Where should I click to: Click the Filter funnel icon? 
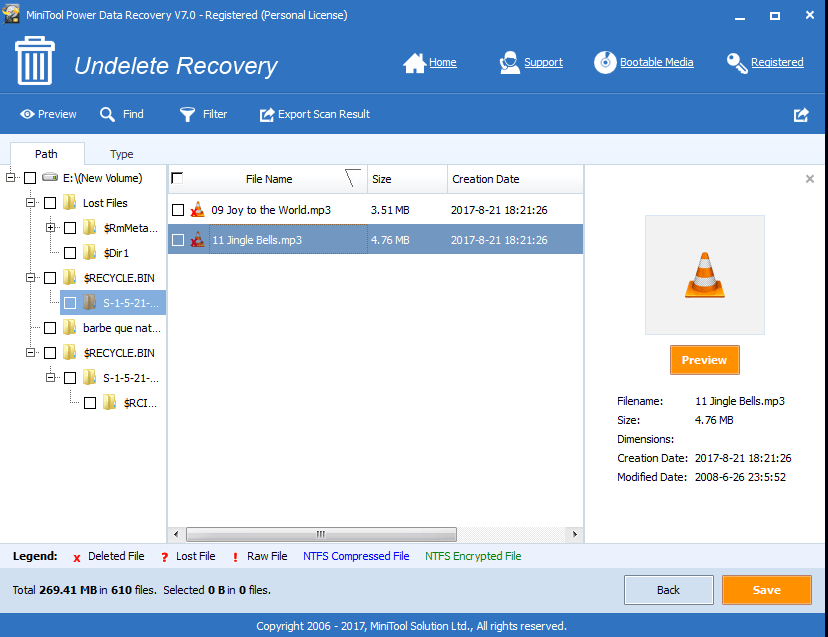coord(187,114)
